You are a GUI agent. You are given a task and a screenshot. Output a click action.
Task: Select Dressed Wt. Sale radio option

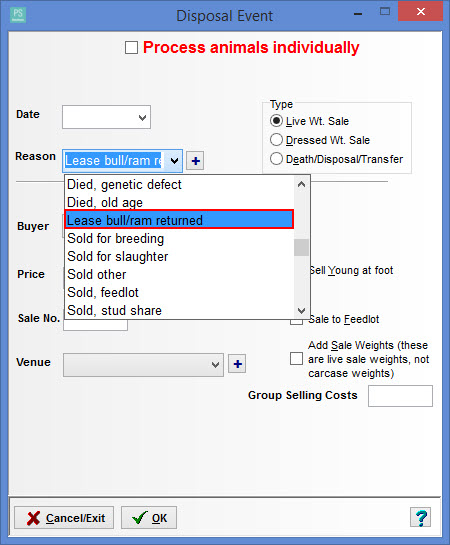[x=276, y=140]
